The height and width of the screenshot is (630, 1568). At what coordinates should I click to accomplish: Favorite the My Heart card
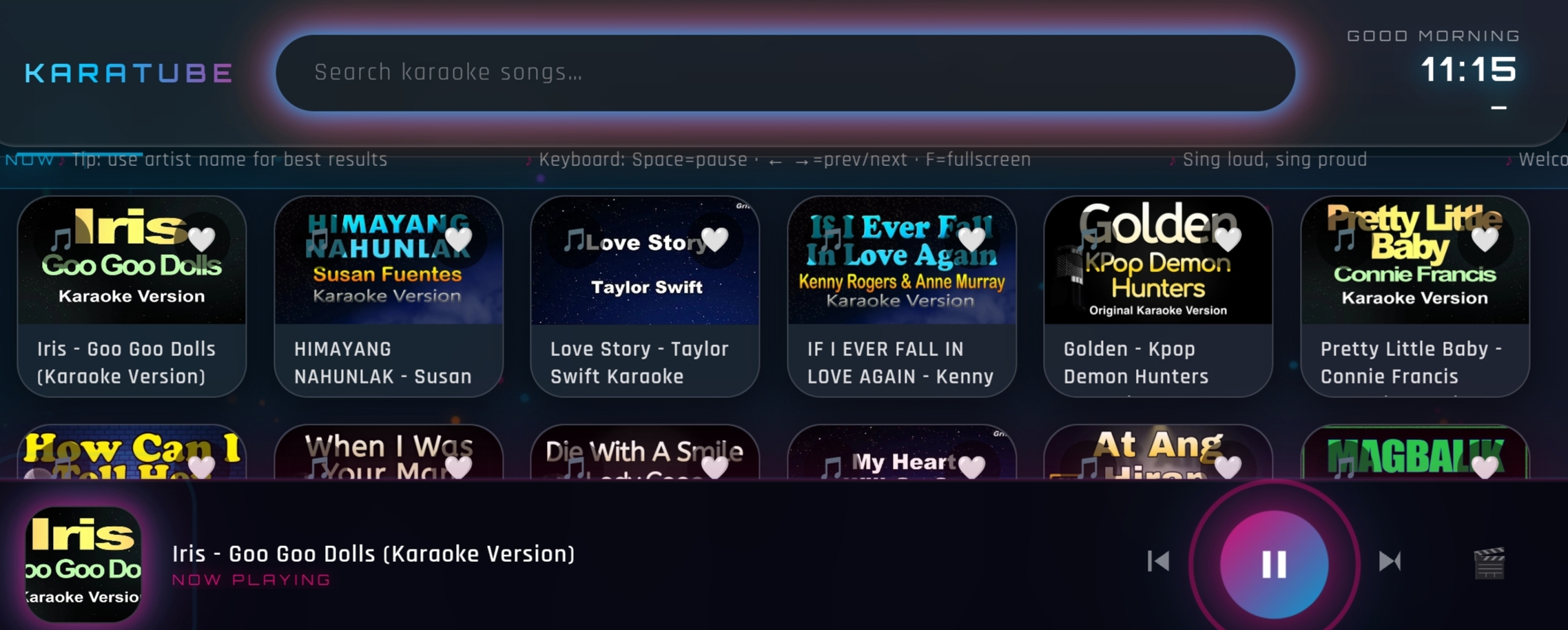972,467
